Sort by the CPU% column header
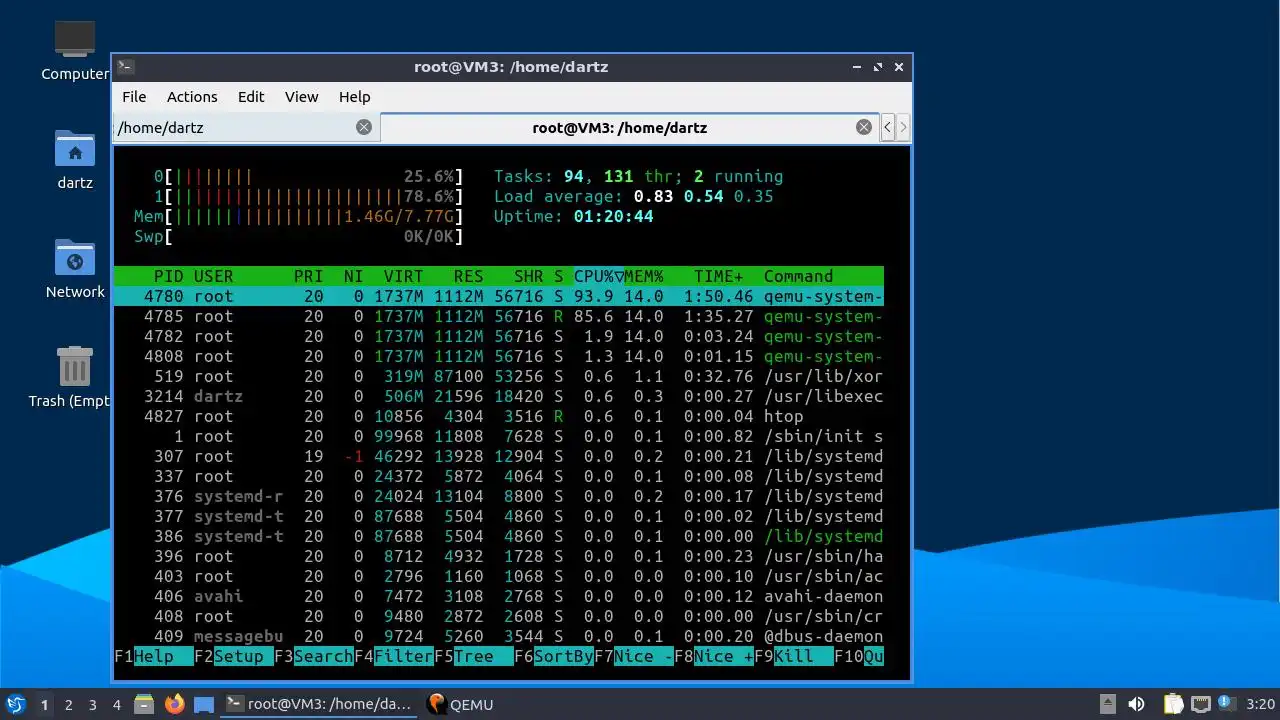 tap(594, 277)
